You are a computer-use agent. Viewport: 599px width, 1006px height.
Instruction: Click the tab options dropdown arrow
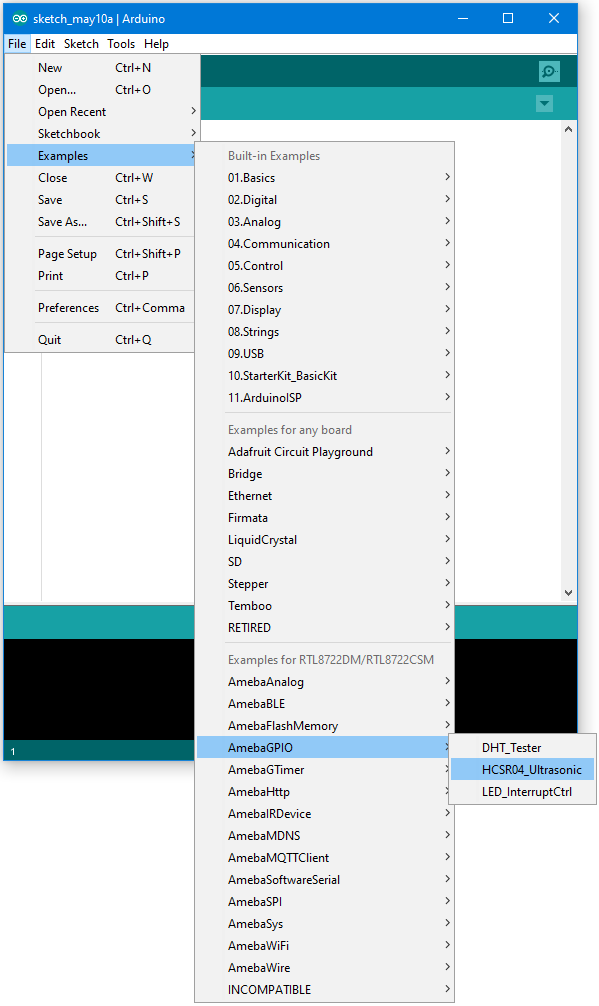[544, 103]
